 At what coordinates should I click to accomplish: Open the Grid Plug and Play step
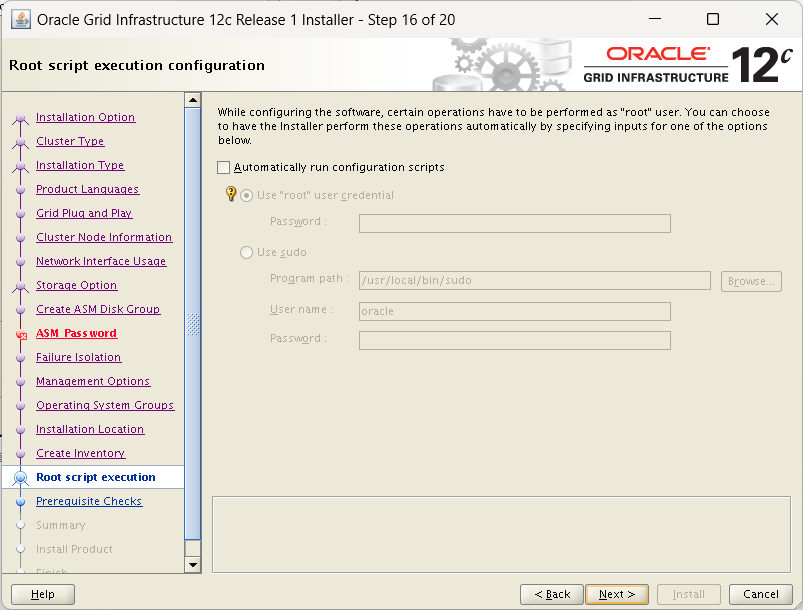tap(84, 213)
